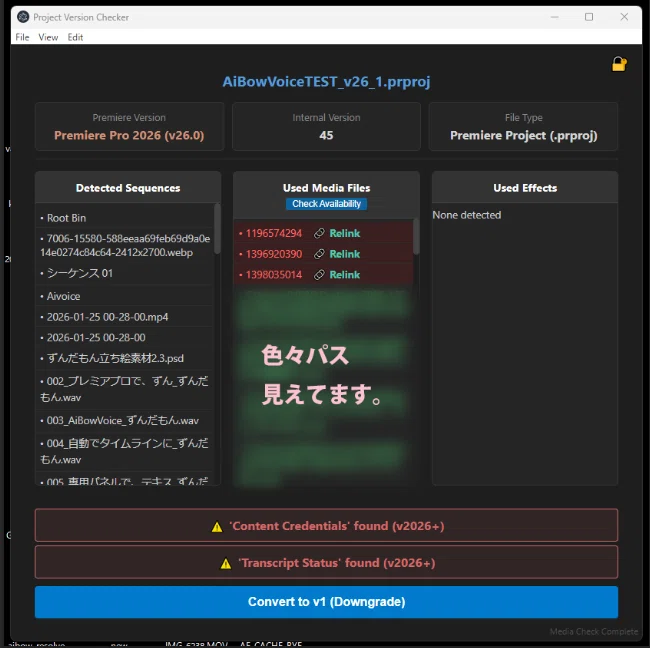Click warning icon in Transcript Status banner

[226, 564]
